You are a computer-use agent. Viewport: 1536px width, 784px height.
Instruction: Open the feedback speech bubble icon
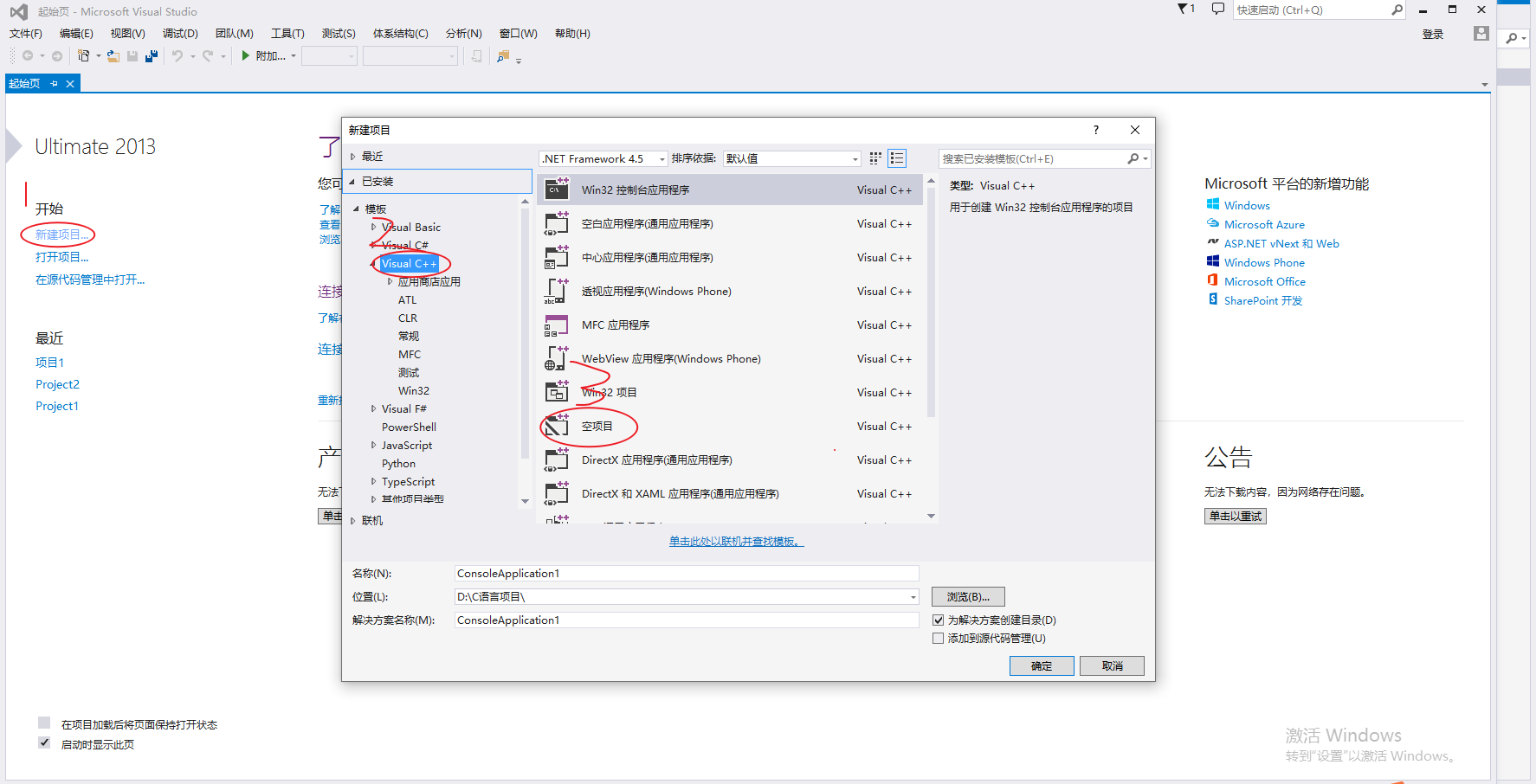1217,10
